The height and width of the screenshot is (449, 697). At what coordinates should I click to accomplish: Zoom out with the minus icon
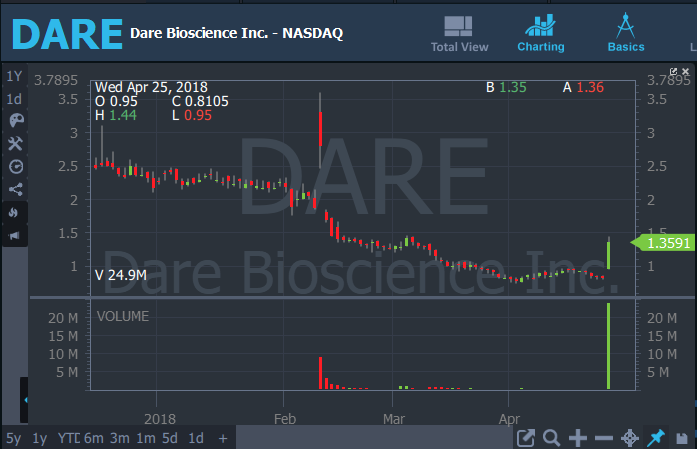pos(604,438)
